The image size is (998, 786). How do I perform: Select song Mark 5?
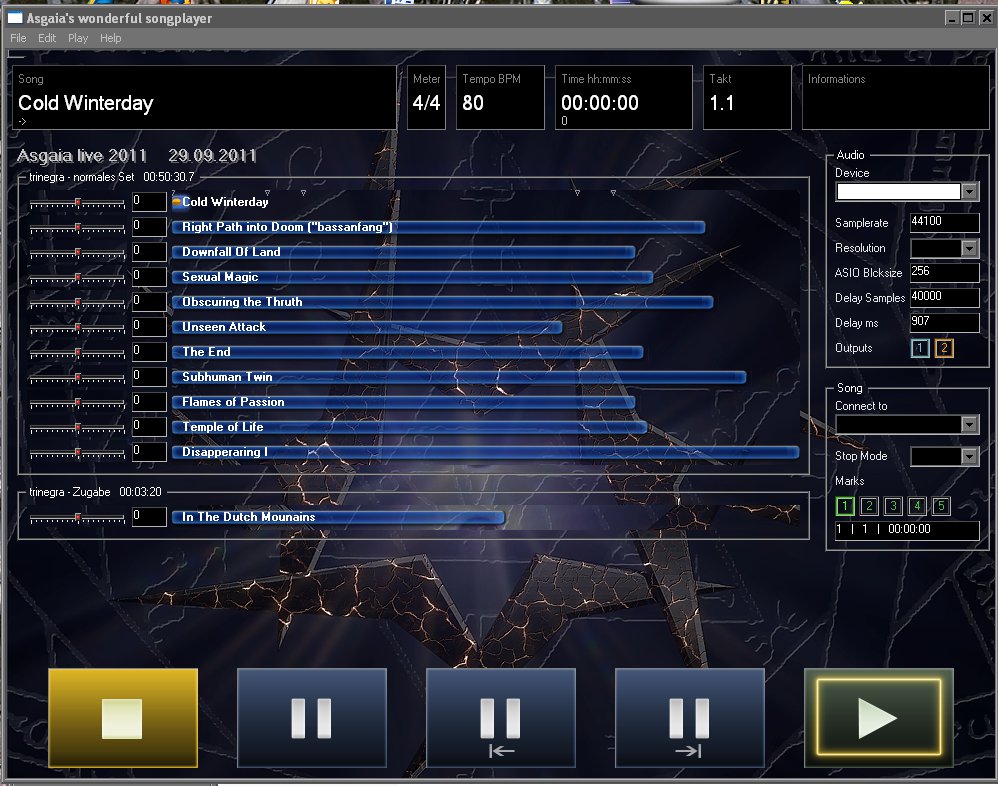pyautogui.click(x=941, y=506)
